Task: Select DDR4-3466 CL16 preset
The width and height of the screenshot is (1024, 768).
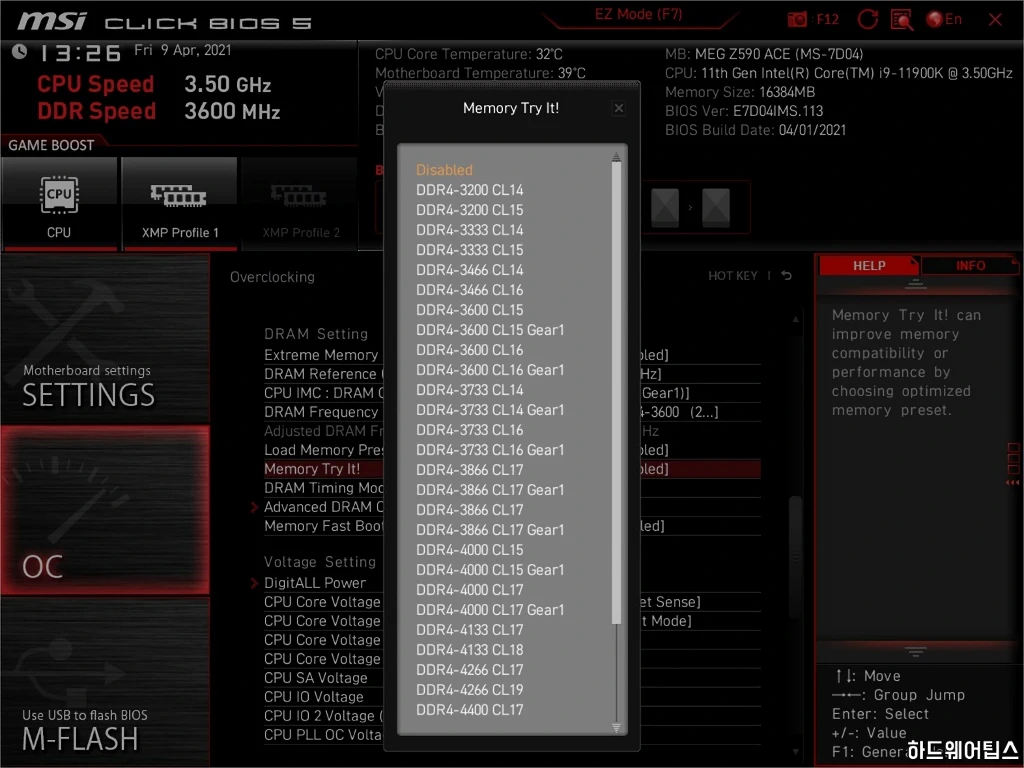Action: [x=470, y=290]
